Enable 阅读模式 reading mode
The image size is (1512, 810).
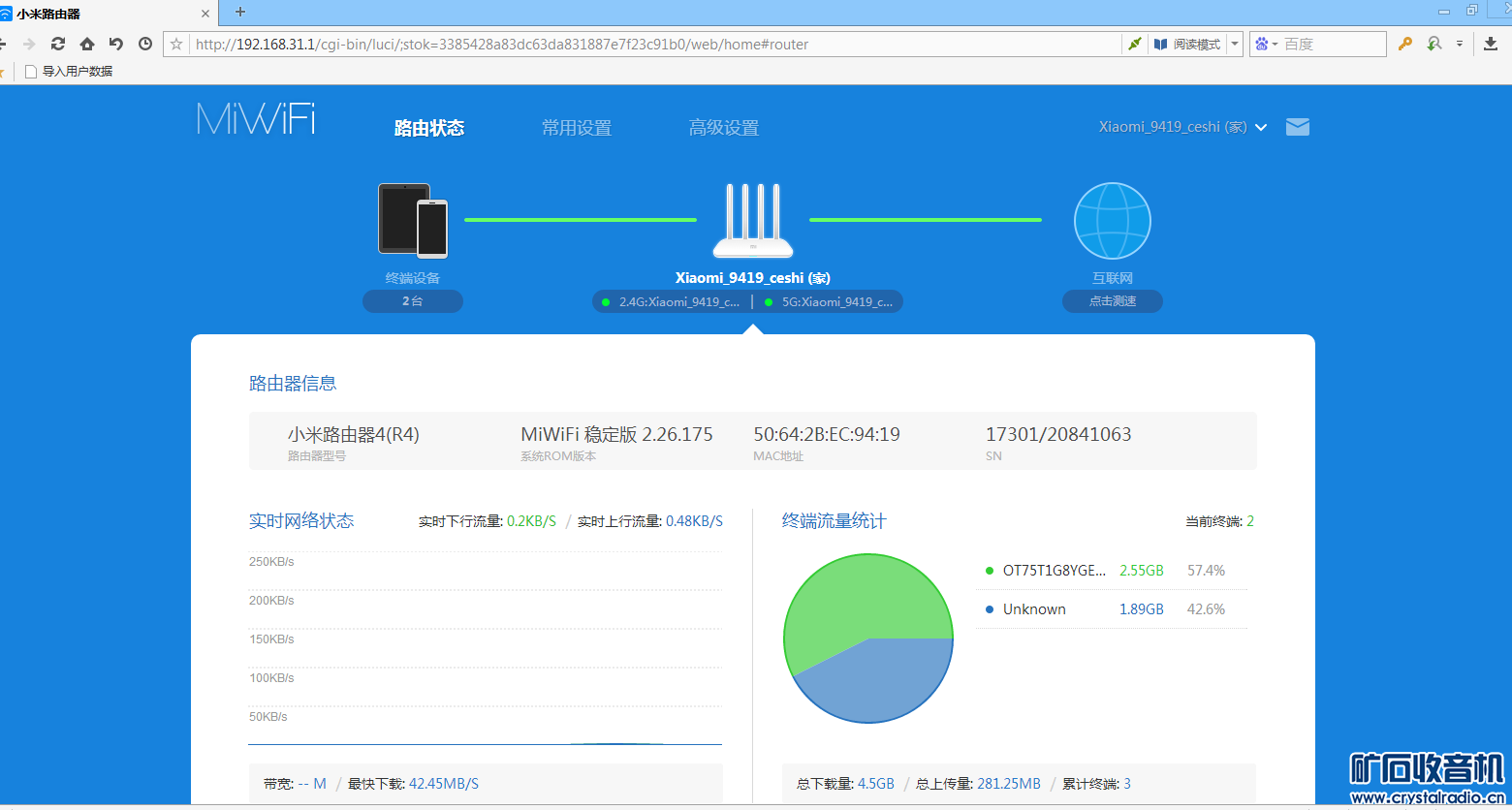[1188, 44]
